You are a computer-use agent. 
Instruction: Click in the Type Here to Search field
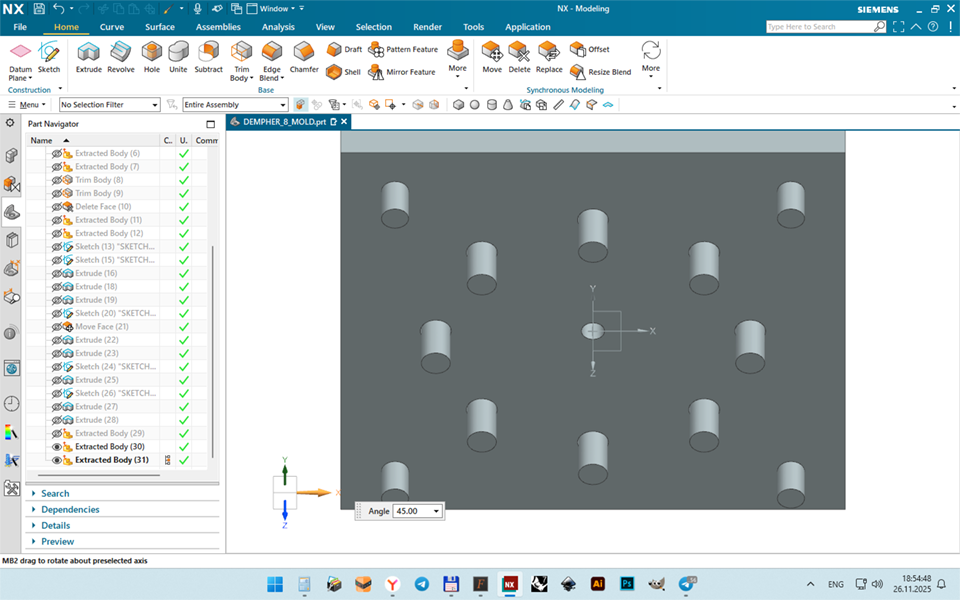(x=819, y=26)
